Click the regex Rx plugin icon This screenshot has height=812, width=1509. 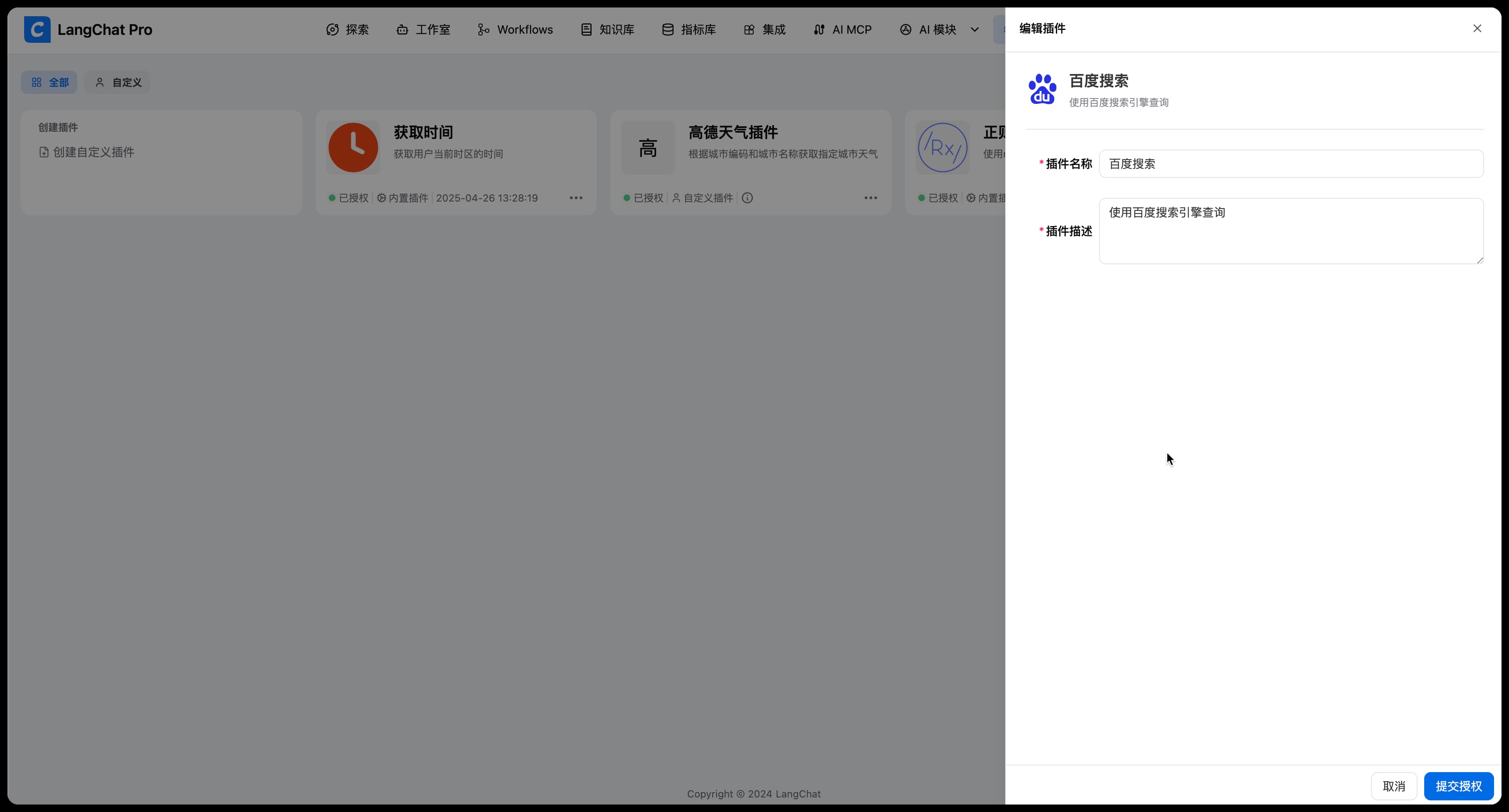pyautogui.click(x=942, y=148)
